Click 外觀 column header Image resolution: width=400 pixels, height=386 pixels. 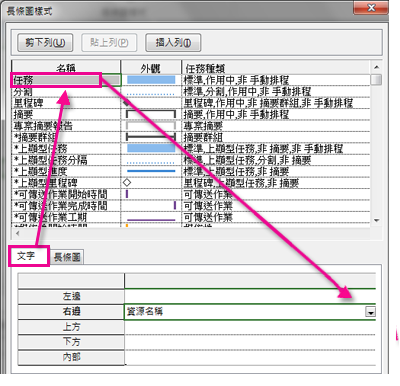151,68
